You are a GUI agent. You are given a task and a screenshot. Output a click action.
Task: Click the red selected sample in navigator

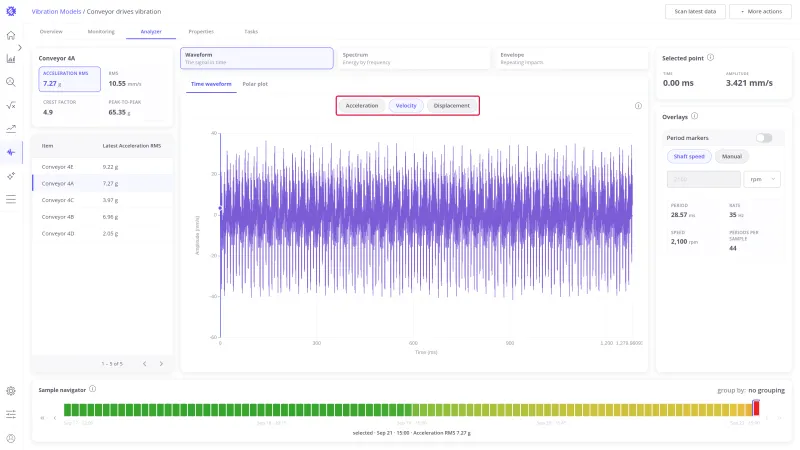point(756,408)
